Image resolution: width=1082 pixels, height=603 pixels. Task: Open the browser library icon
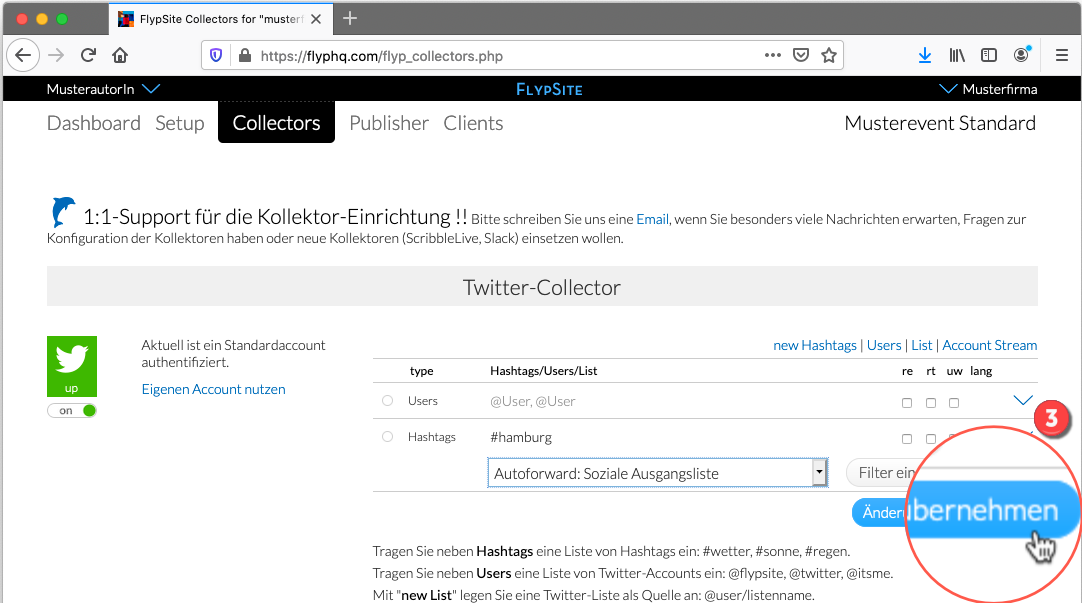coord(956,55)
